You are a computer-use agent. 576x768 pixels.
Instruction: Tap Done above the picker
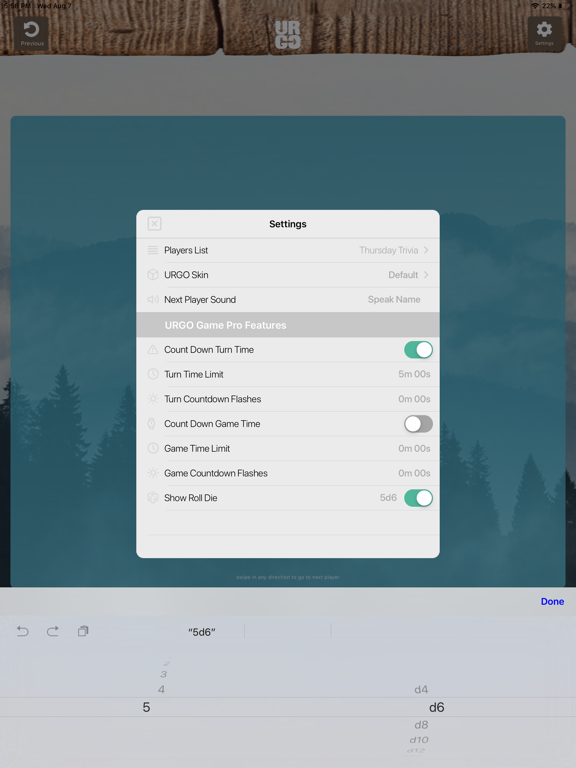click(x=552, y=601)
